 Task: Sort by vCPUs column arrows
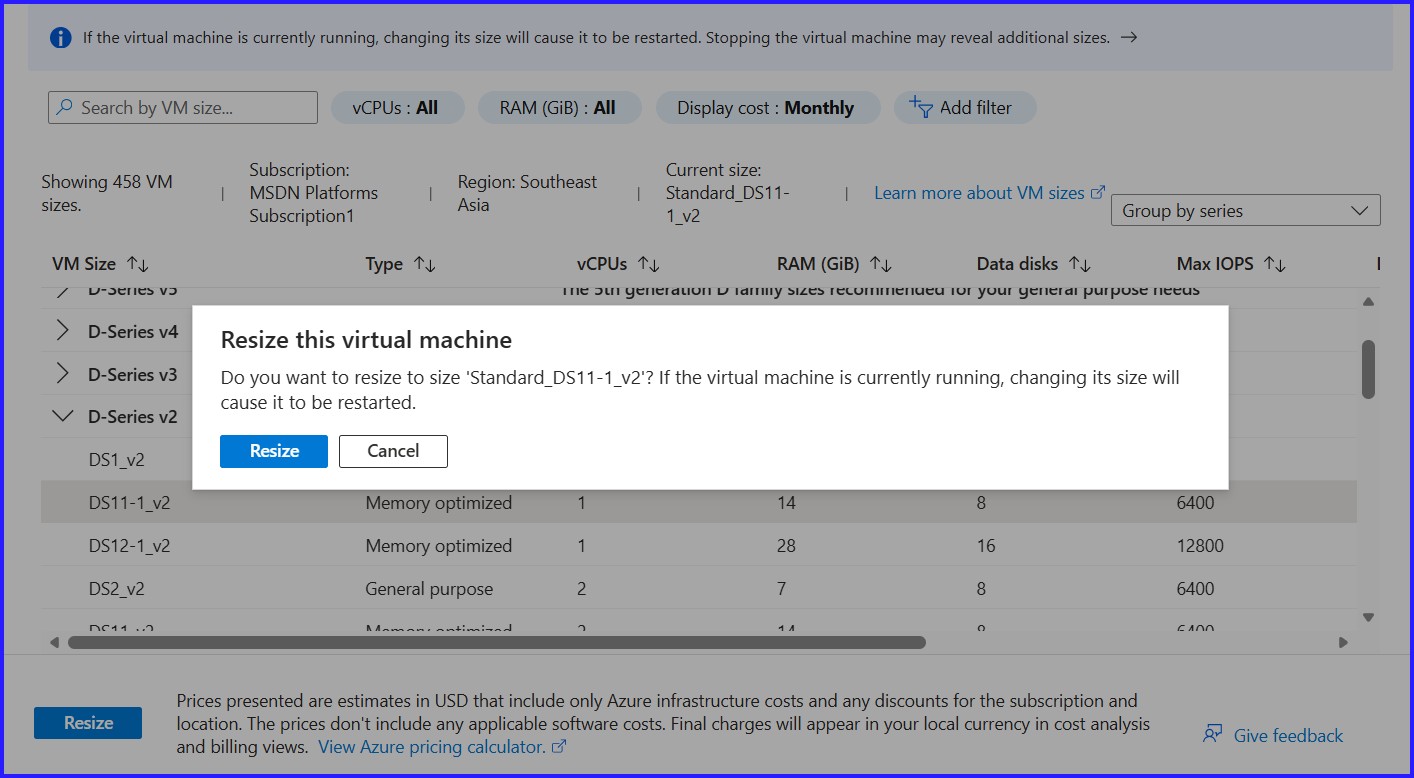649,264
